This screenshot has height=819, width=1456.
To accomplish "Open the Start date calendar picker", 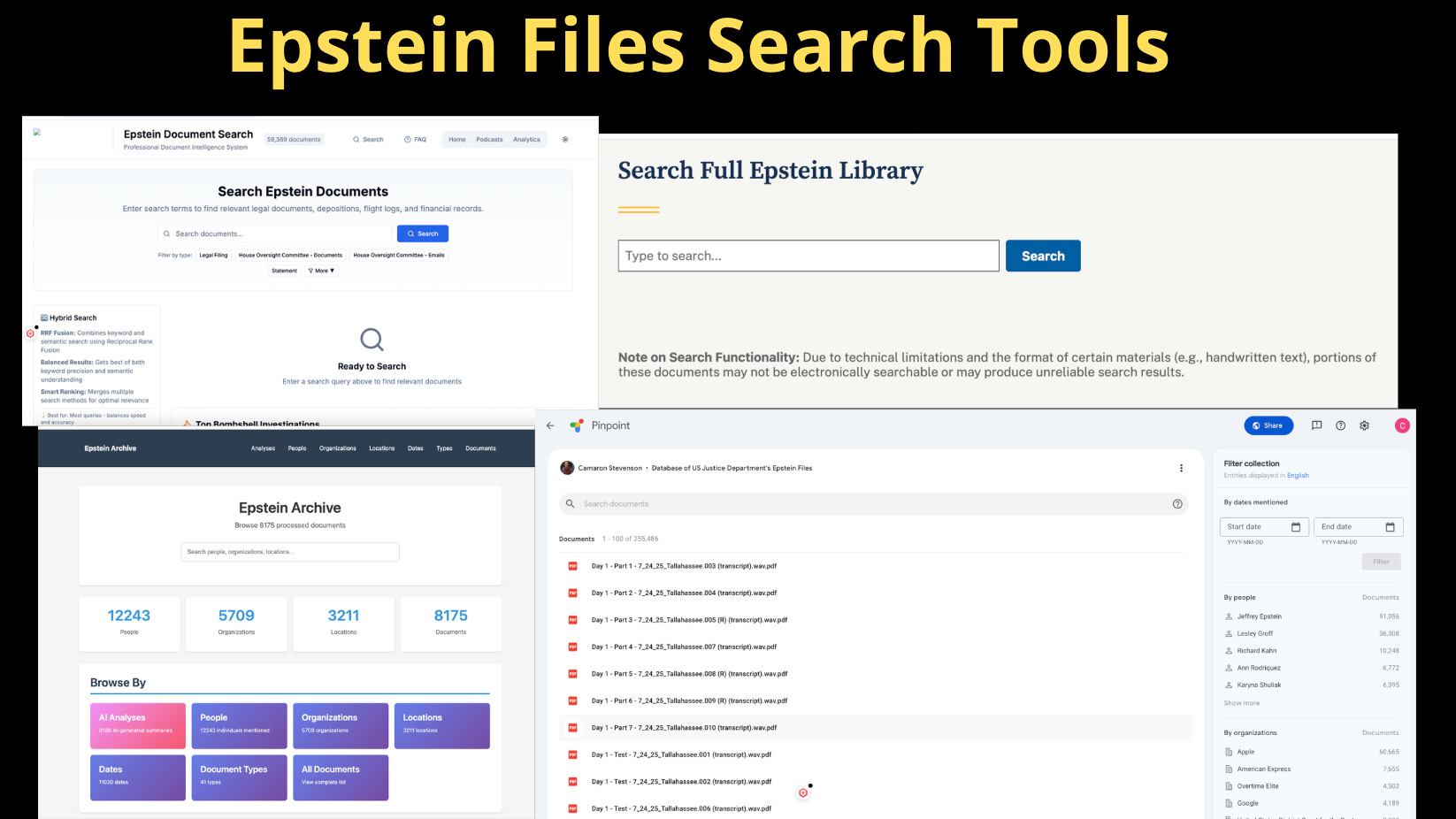I will pos(1296,527).
